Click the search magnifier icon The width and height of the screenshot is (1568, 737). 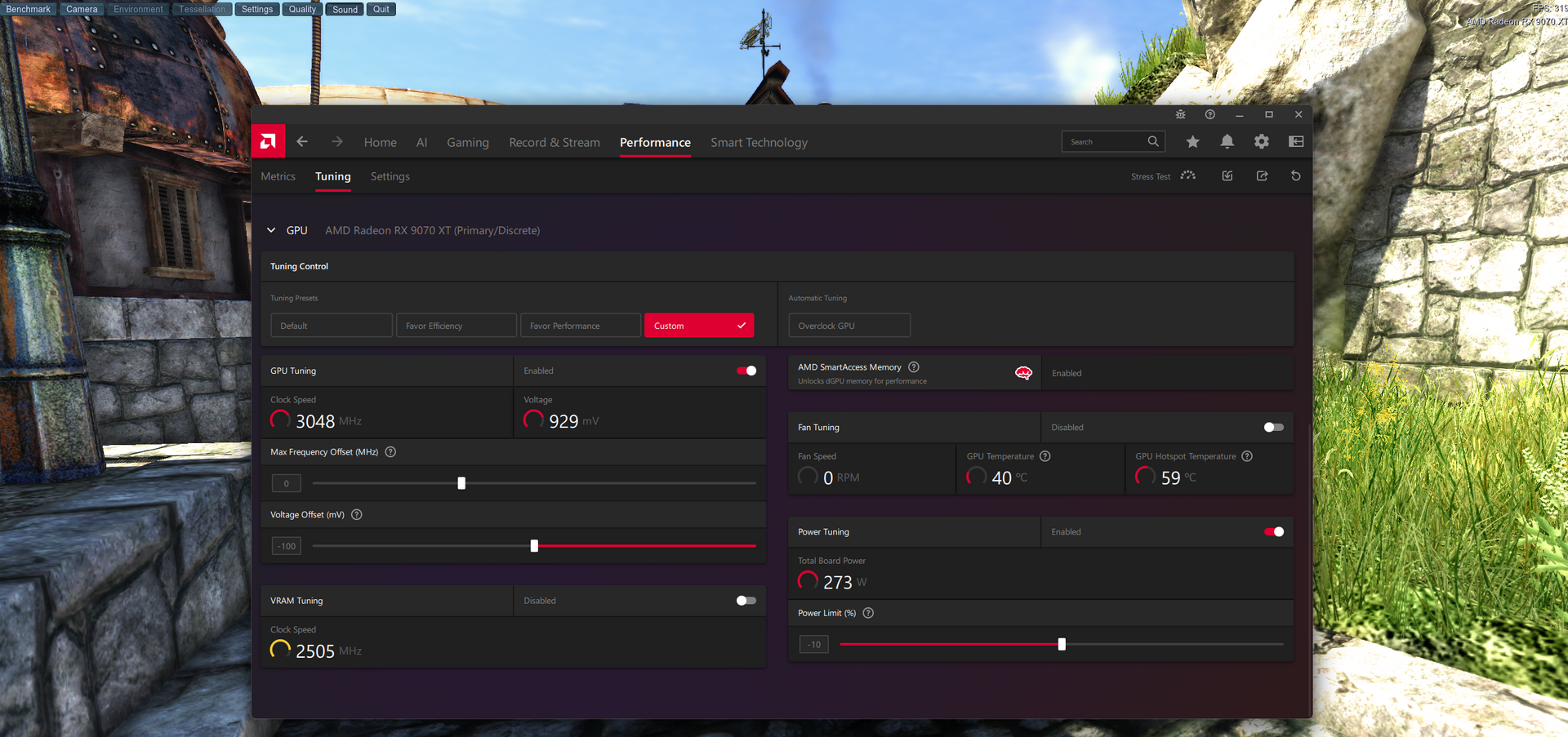point(1153,141)
